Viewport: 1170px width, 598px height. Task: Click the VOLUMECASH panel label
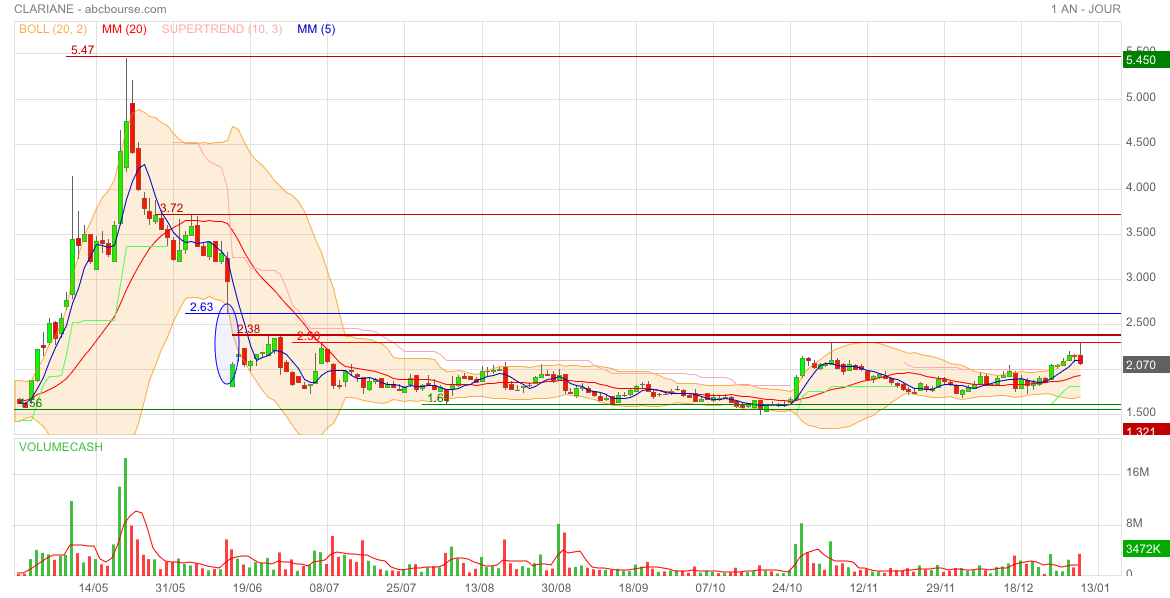coord(61,447)
